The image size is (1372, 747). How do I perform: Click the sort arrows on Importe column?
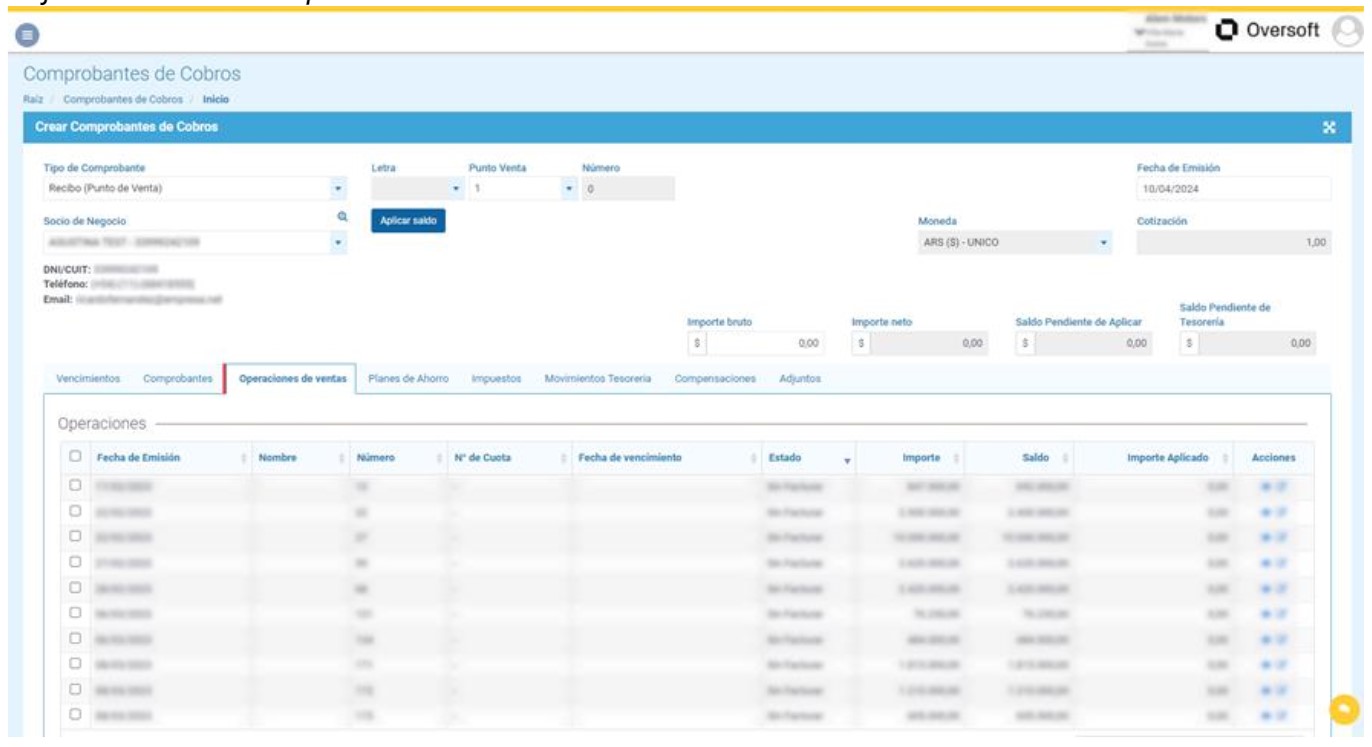956,458
